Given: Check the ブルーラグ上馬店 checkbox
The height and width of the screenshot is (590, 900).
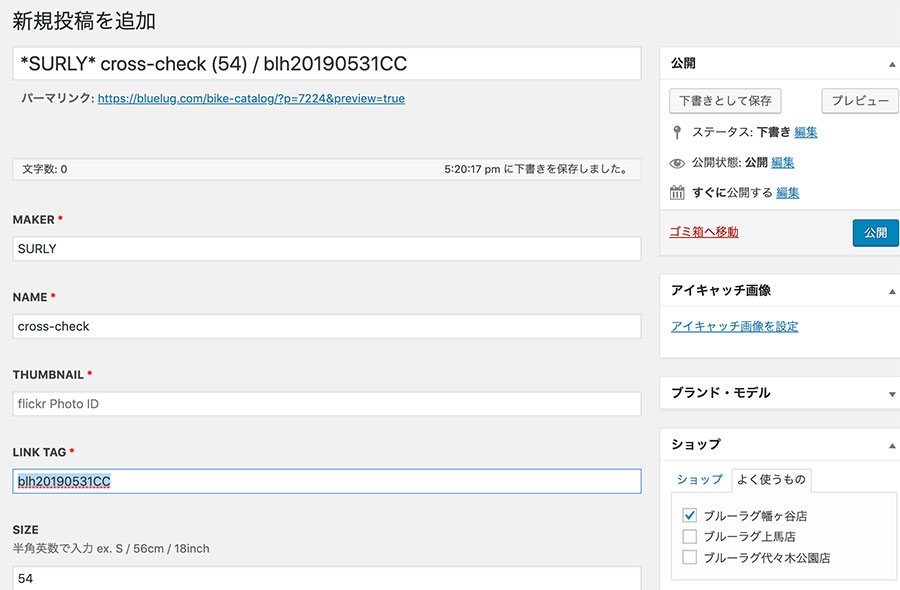Looking at the screenshot, I should pyautogui.click(x=689, y=536).
